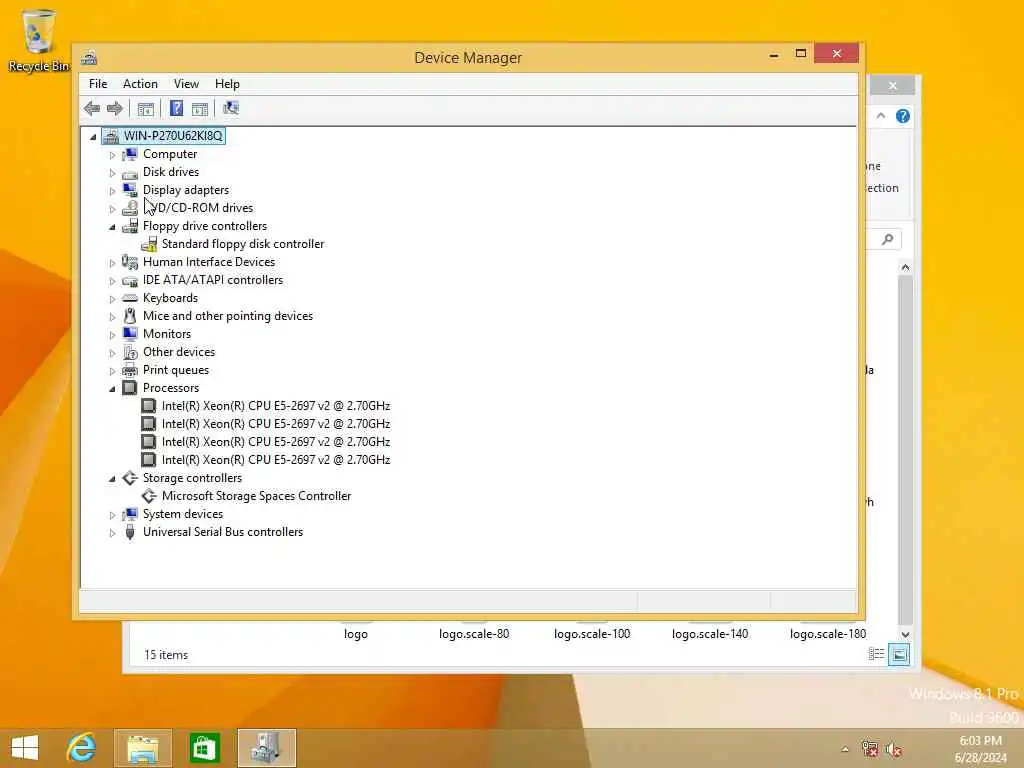Select the Print queues label

coord(176,370)
